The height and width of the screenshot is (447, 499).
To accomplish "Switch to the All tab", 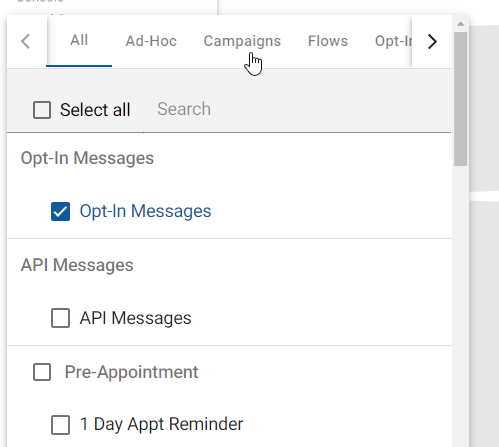I will coord(79,40).
